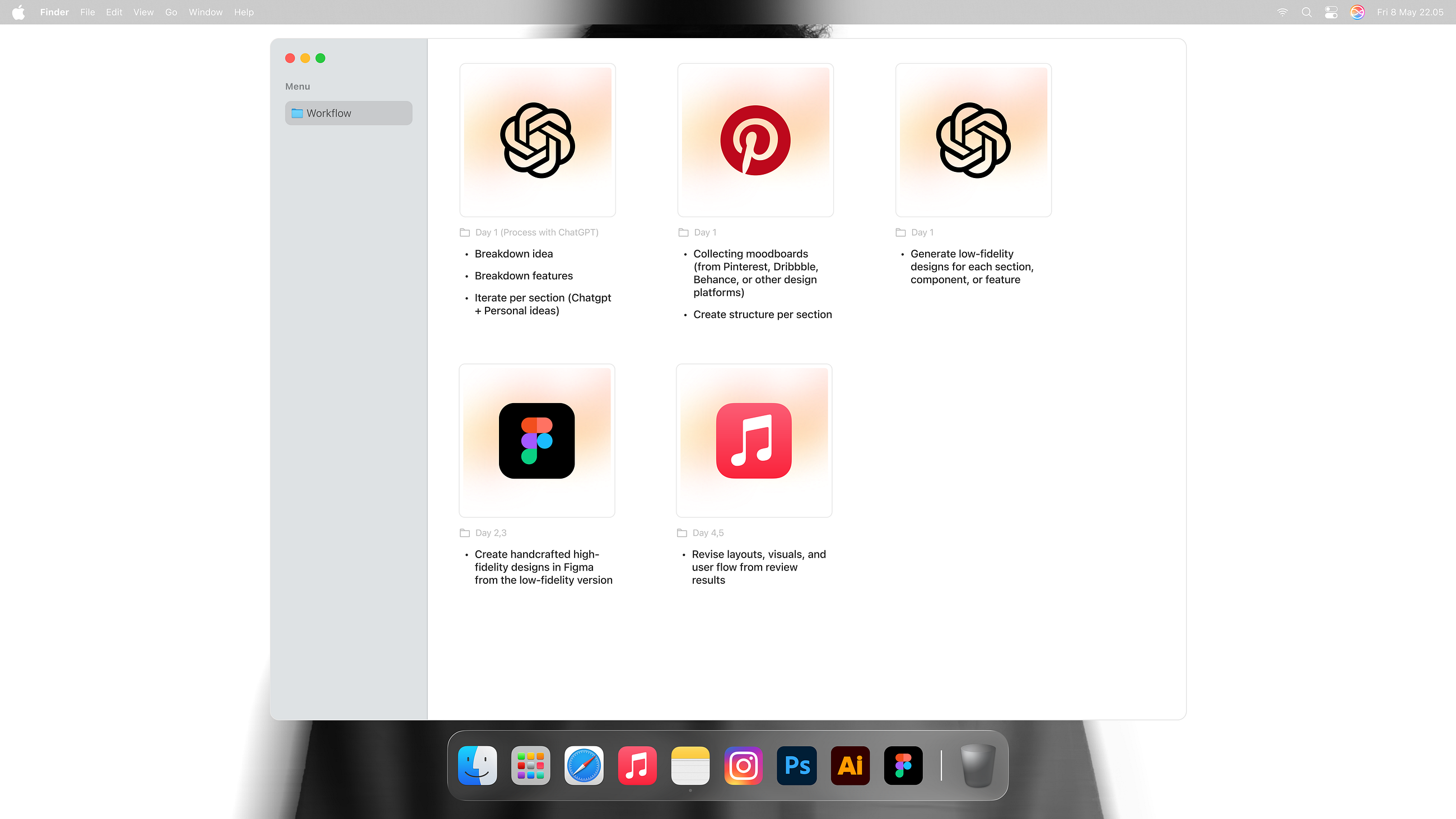Launch Safari from the Dock
This screenshot has height=819, width=1456.
coord(584,765)
